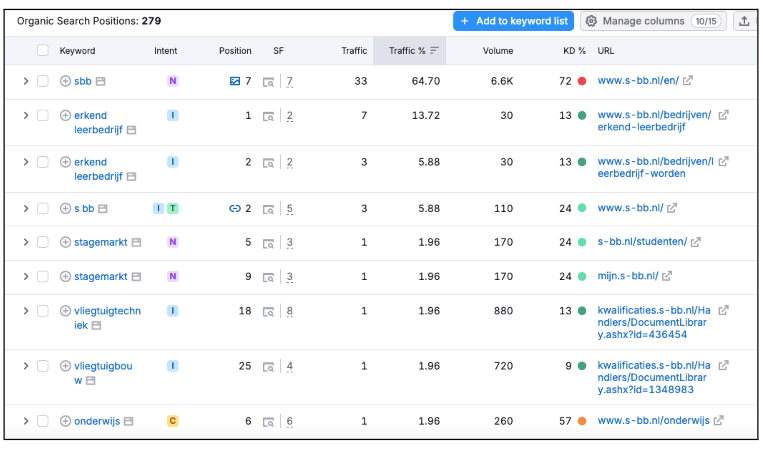Expand the vliegtuigbouw row details
Image resolution: width=763 pixels, height=449 pixels.
click(x=26, y=366)
